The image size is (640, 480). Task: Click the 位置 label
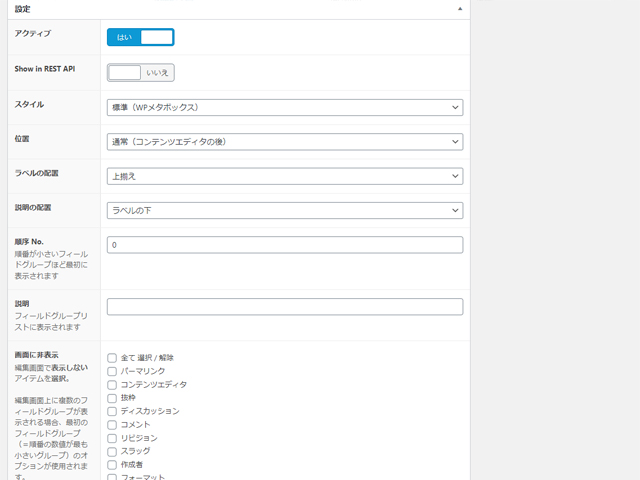(x=22, y=139)
